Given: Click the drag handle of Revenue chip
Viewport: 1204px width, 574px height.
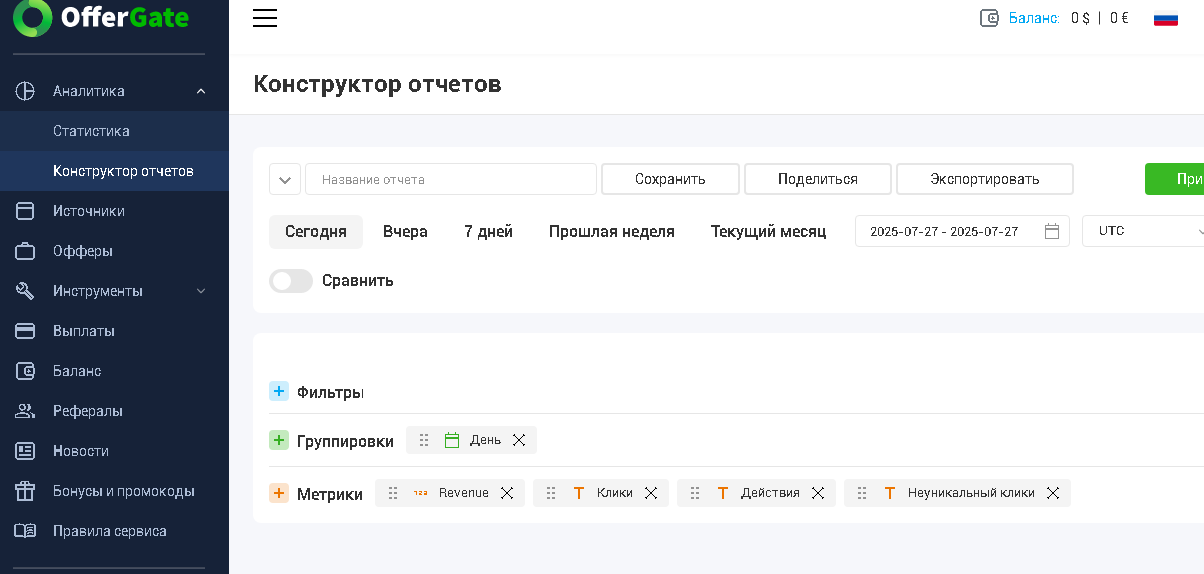Looking at the screenshot, I should (x=393, y=493).
